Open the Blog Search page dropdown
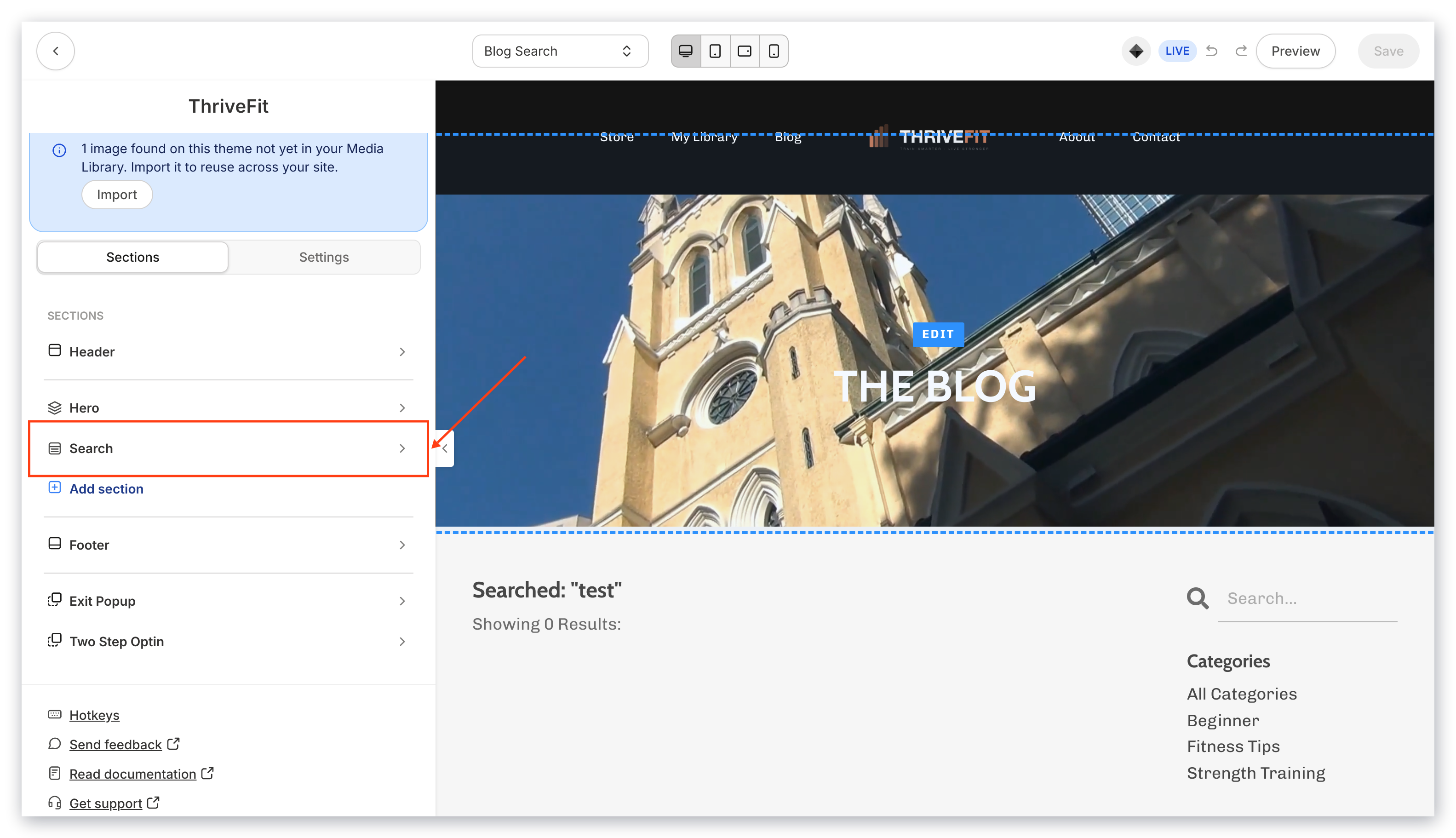1456x838 pixels. coord(560,51)
